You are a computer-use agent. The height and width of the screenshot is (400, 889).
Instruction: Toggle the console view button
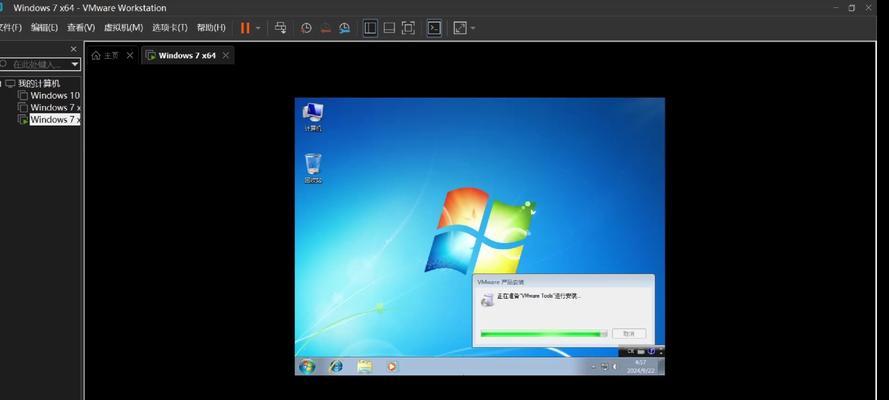434,28
